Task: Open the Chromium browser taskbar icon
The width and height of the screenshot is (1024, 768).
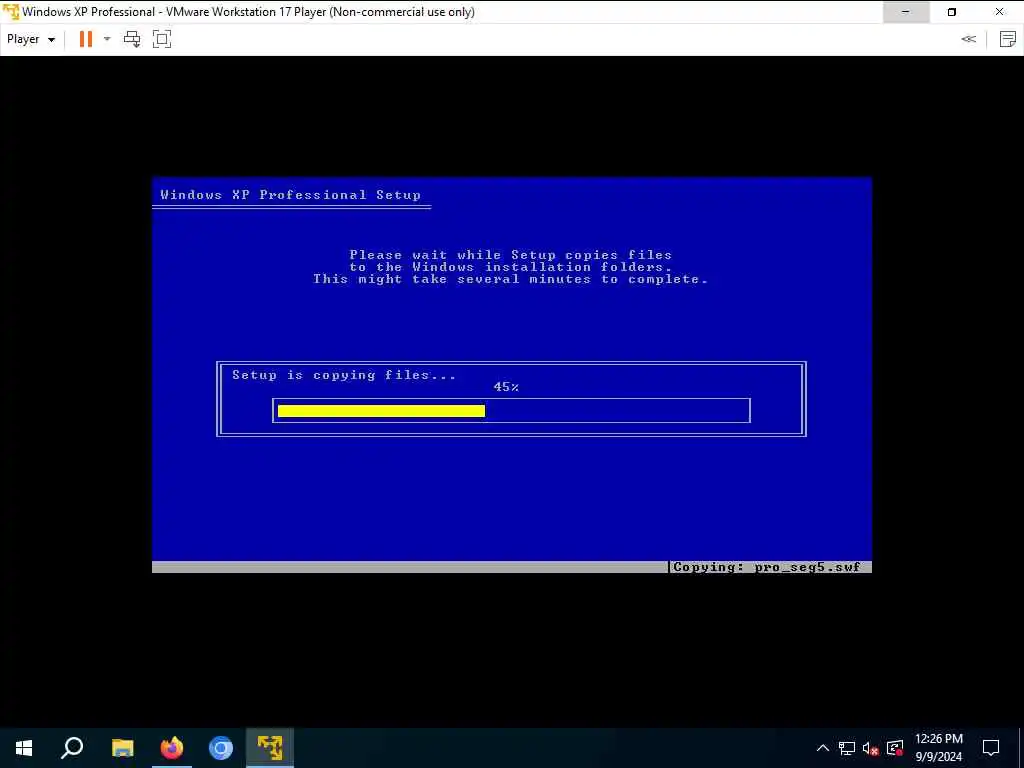Action: pos(221,748)
